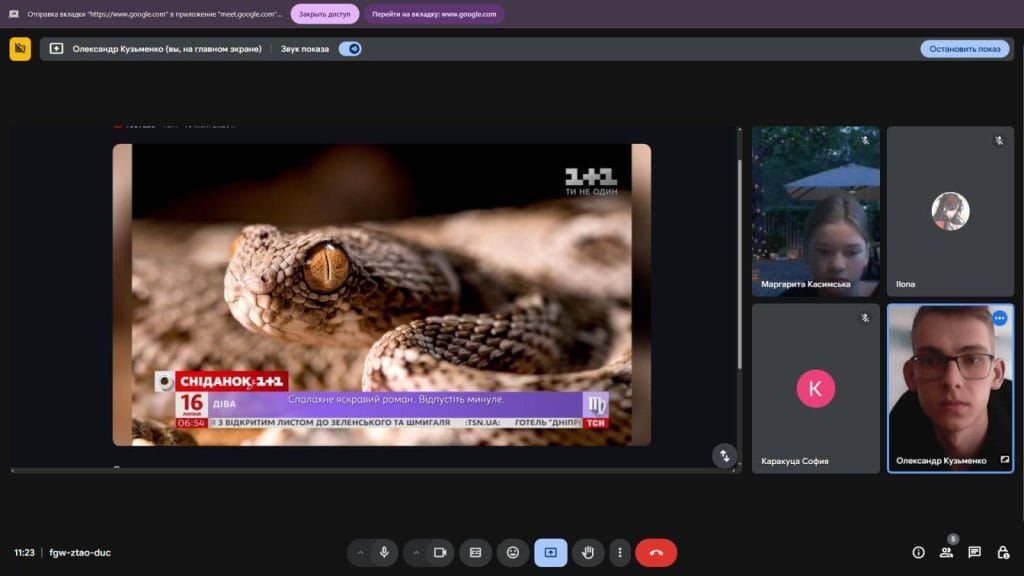1024x576 pixels.
Task: Open the emoji reactions button
Action: 513,553
